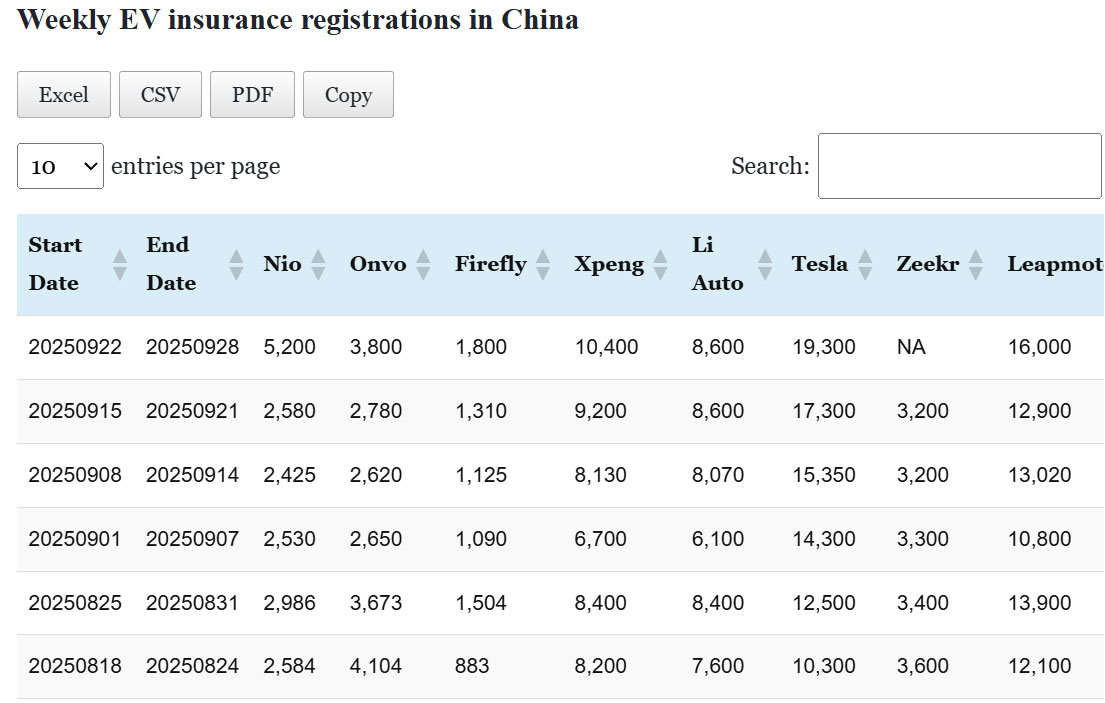Image resolution: width=1105 pixels, height=703 pixels.
Task: Click Tesla value 17,300 cell
Action: click(x=823, y=411)
